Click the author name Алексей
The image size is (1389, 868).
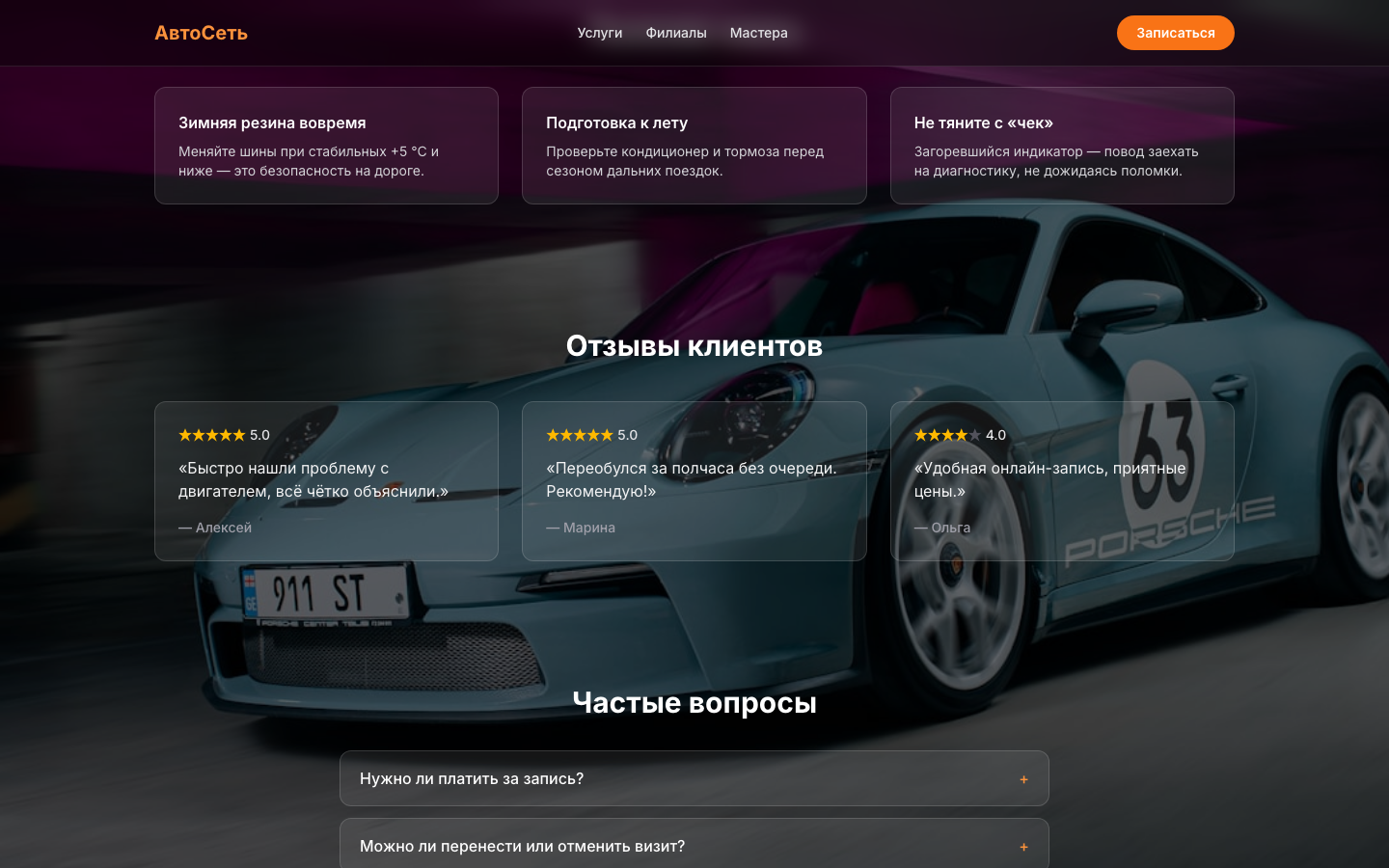click(x=215, y=528)
